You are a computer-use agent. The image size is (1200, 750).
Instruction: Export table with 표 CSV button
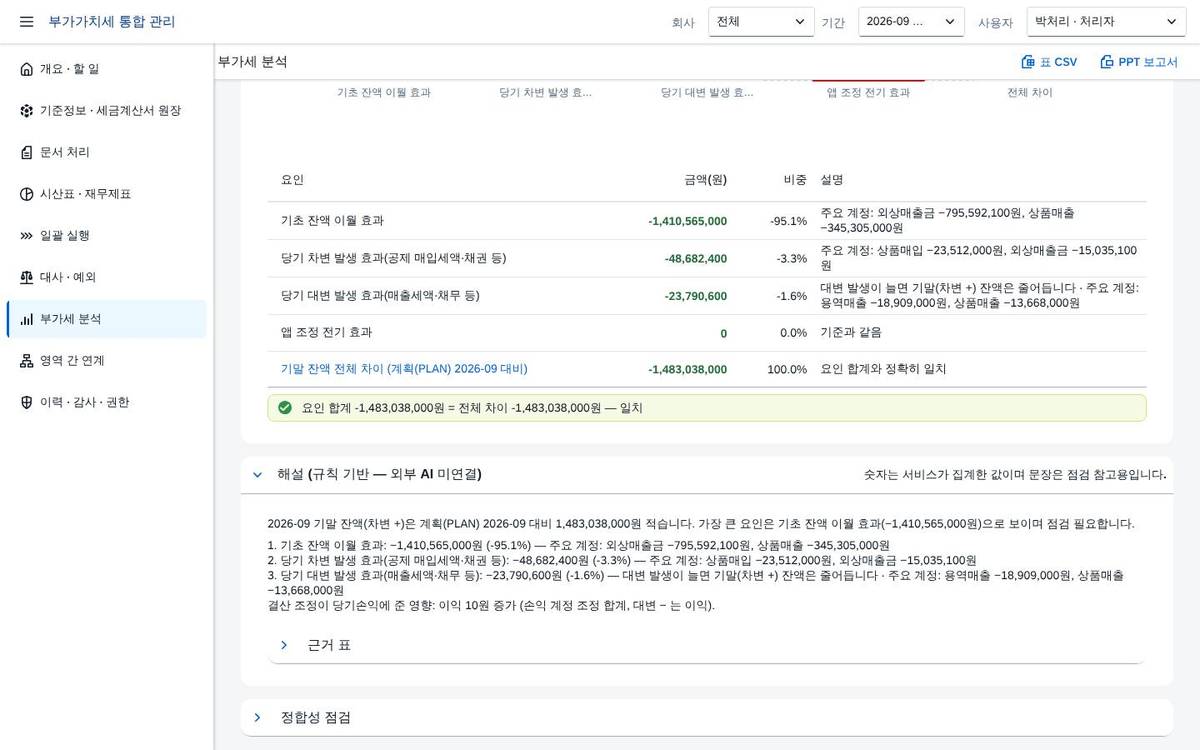1049,62
